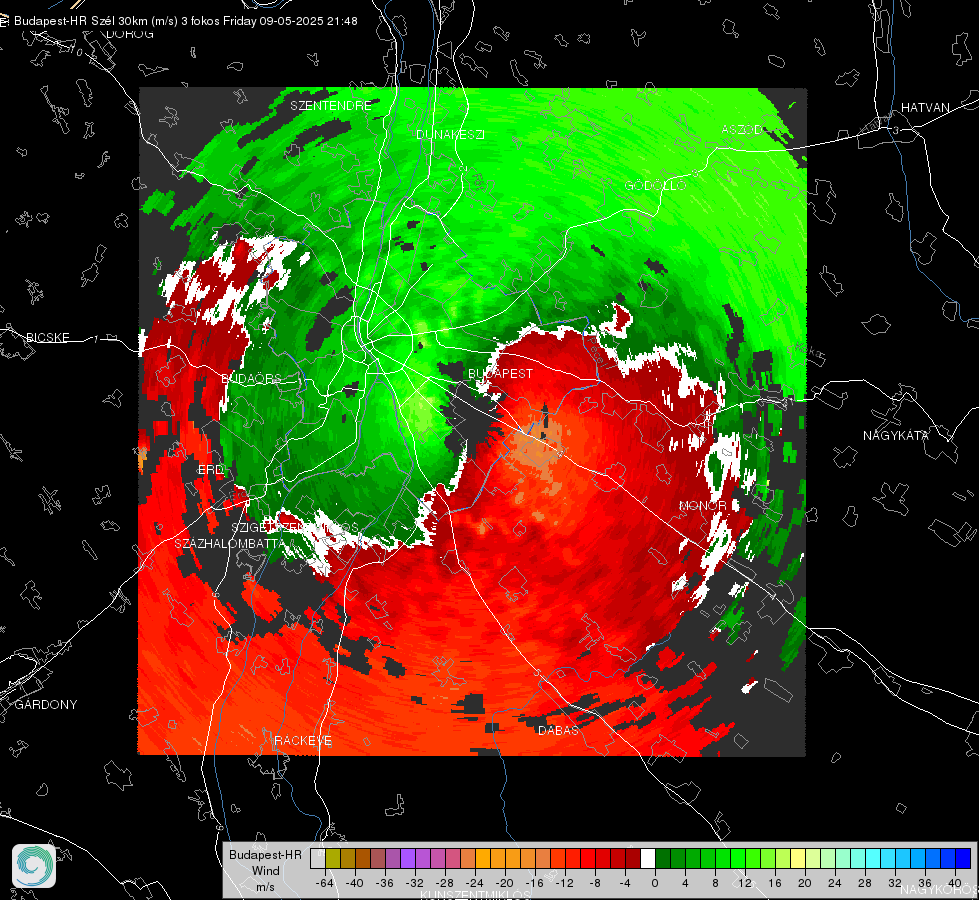Click the small icon left of the title
The image size is (979, 900).
(x=4, y=21)
